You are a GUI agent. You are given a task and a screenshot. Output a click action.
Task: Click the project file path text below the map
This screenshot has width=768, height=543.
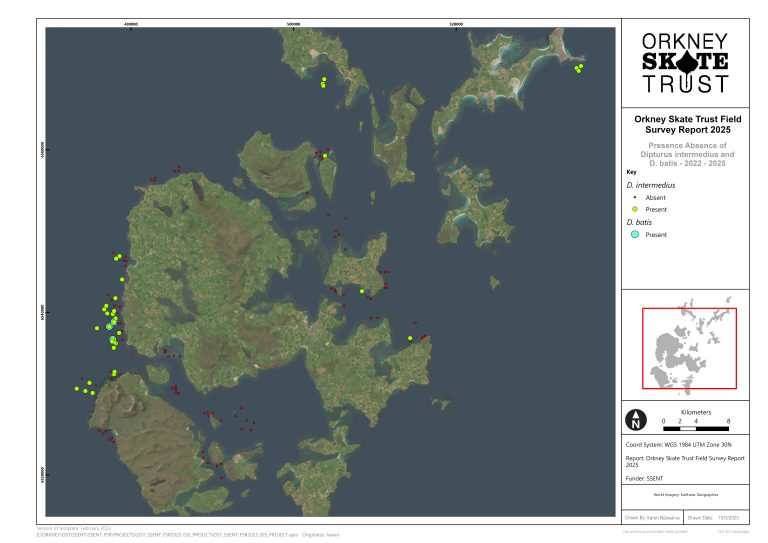[170, 535]
